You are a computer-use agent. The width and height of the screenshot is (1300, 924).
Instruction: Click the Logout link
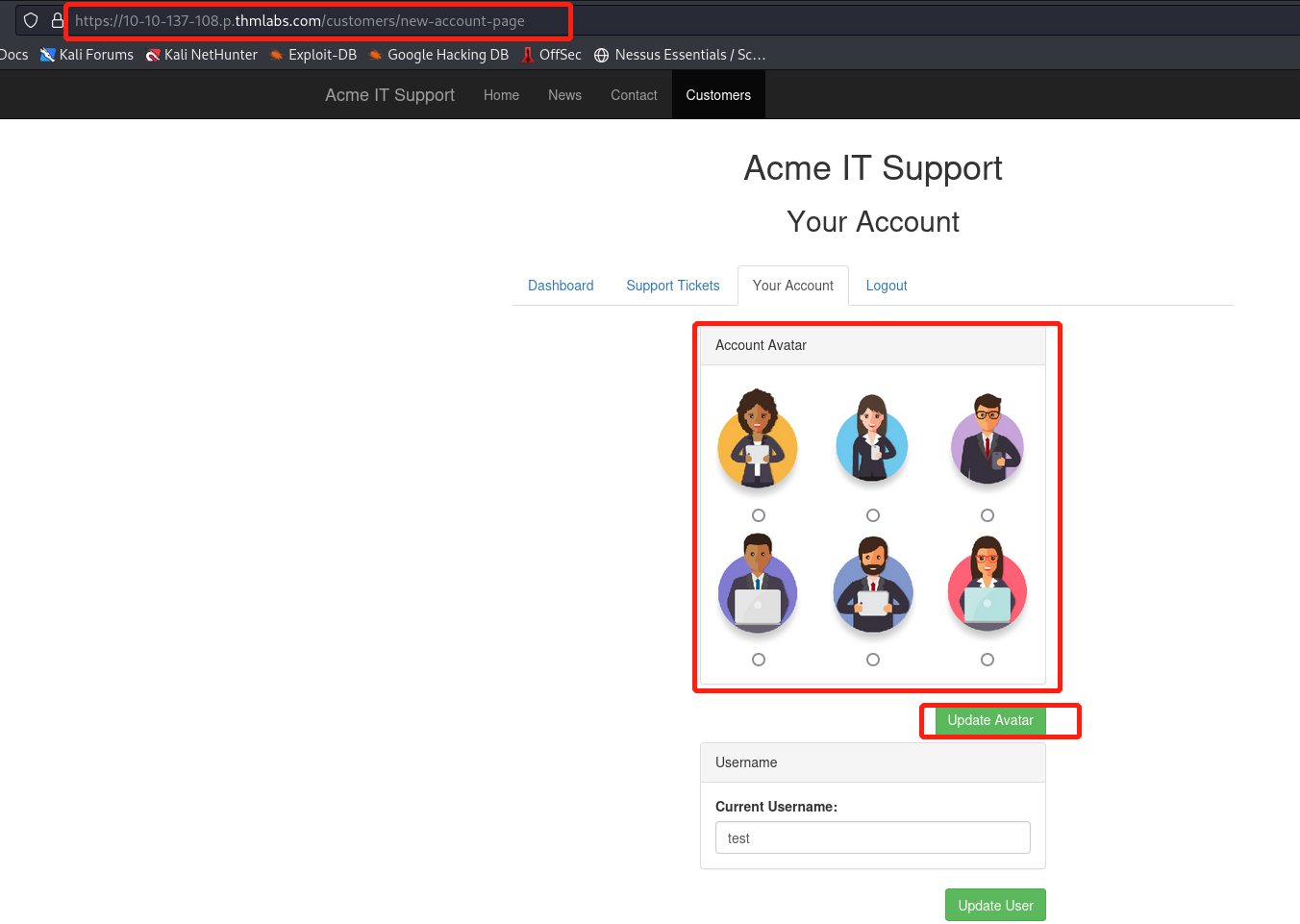pyautogui.click(x=887, y=286)
